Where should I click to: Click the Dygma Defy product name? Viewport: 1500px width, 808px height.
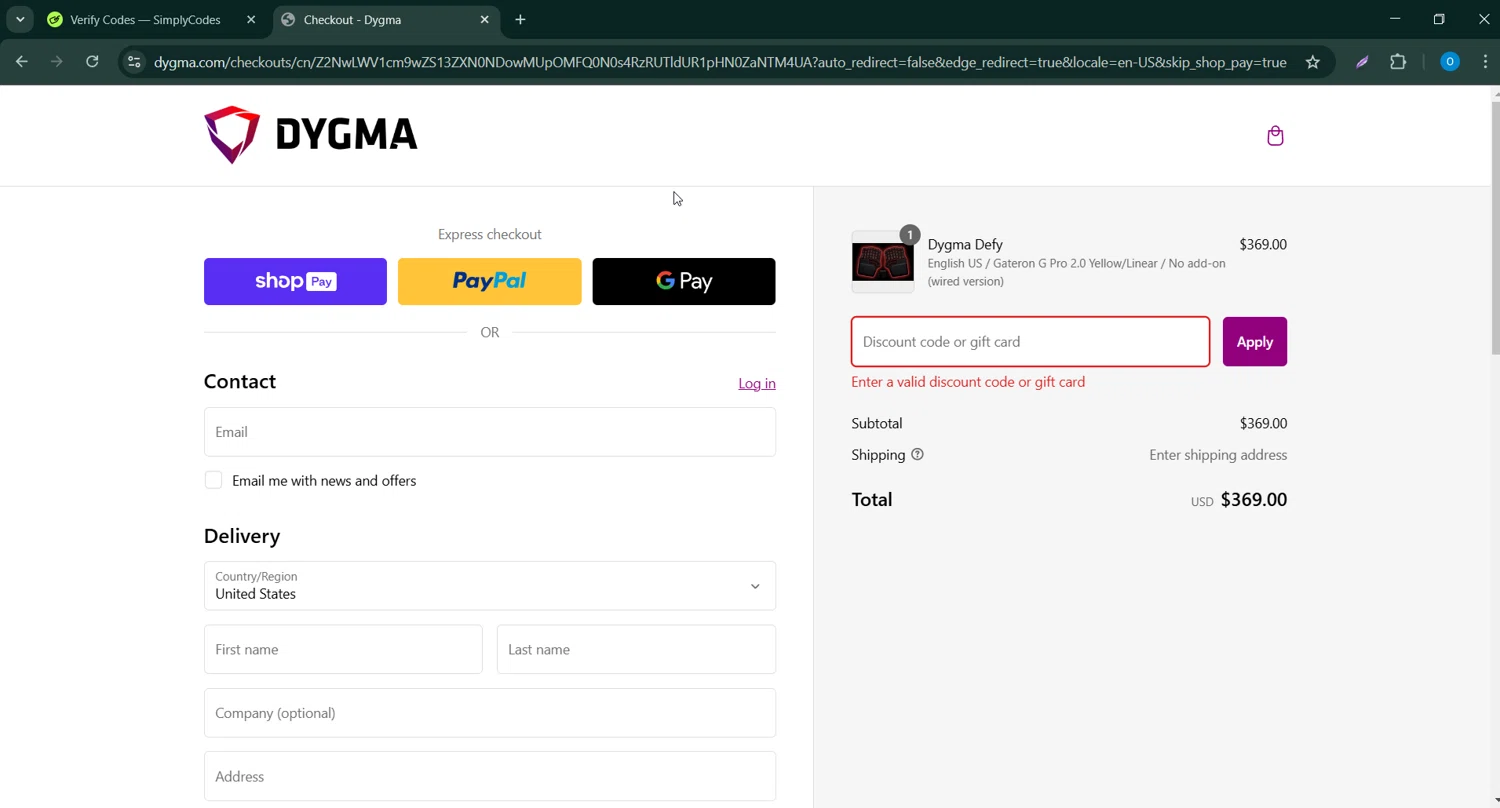click(965, 245)
